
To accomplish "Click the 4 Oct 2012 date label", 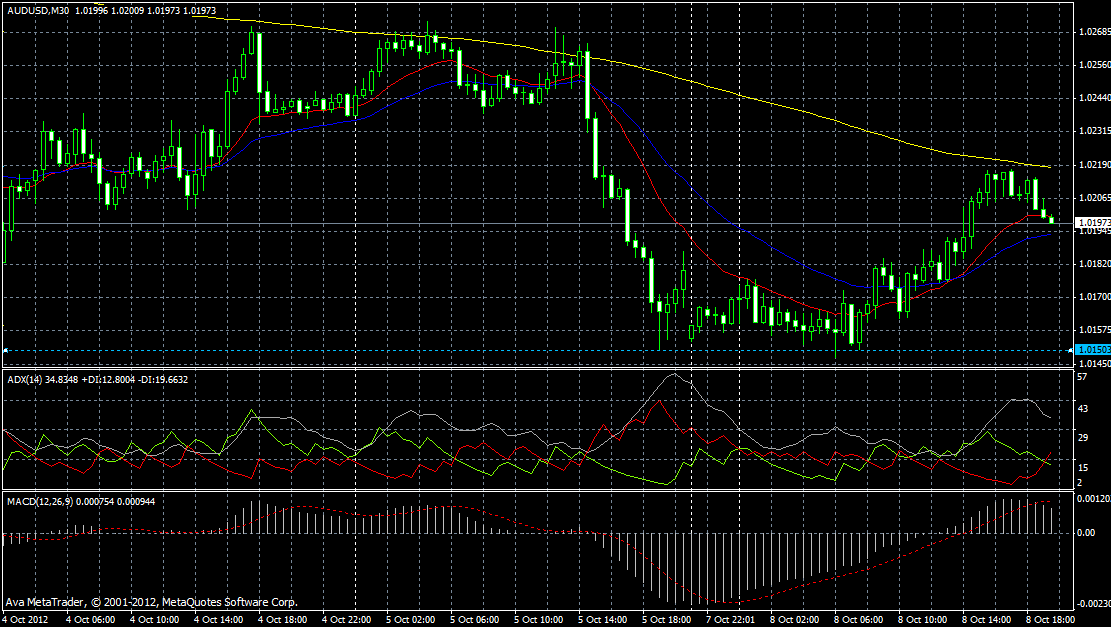I will [x=25, y=619].
